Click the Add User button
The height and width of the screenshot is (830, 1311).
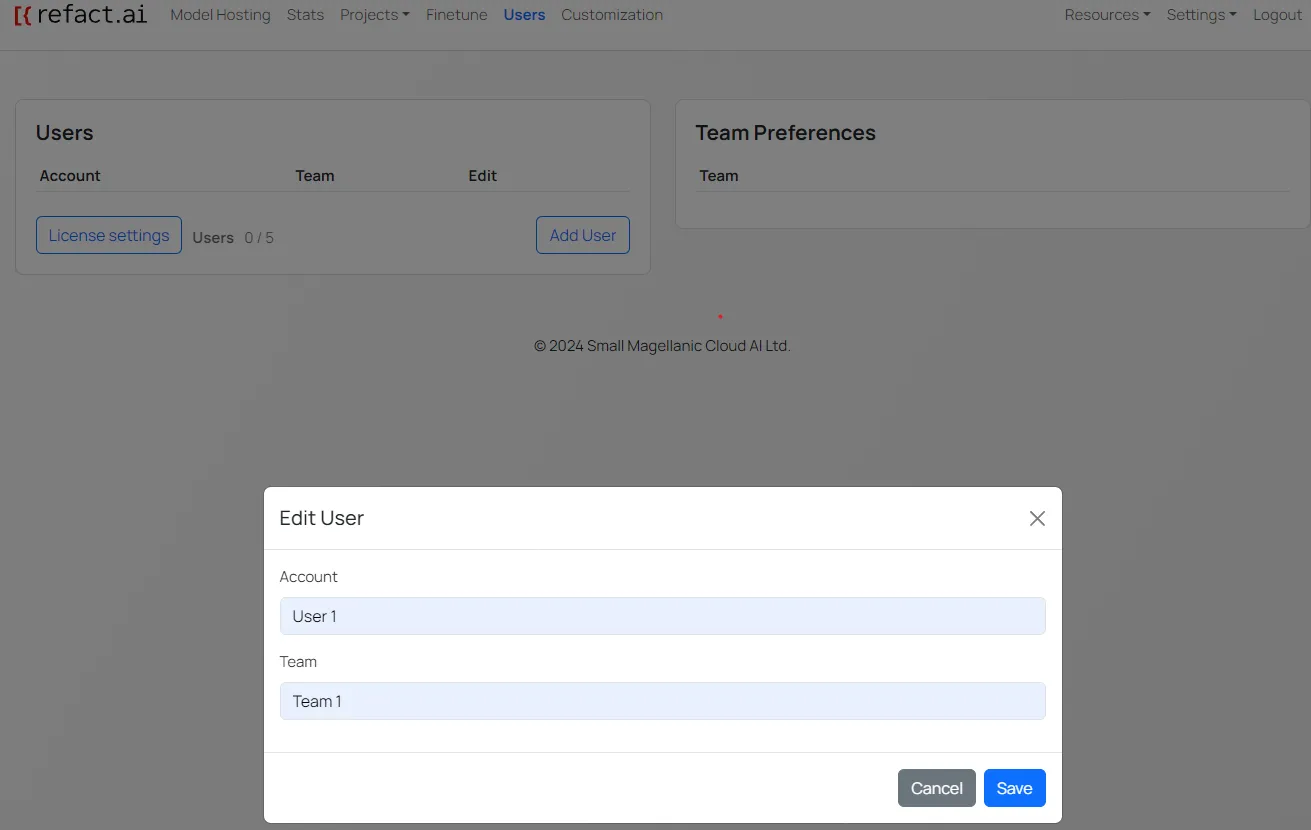point(583,235)
